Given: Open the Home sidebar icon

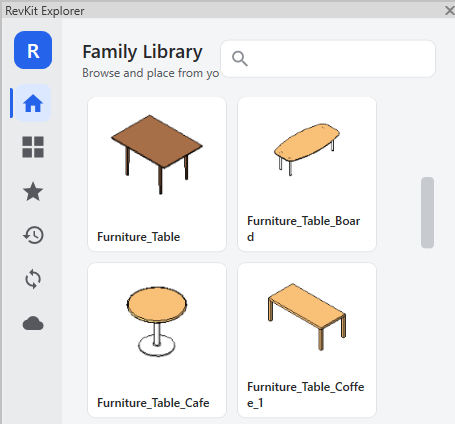Looking at the screenshot, I should [33, 103].
